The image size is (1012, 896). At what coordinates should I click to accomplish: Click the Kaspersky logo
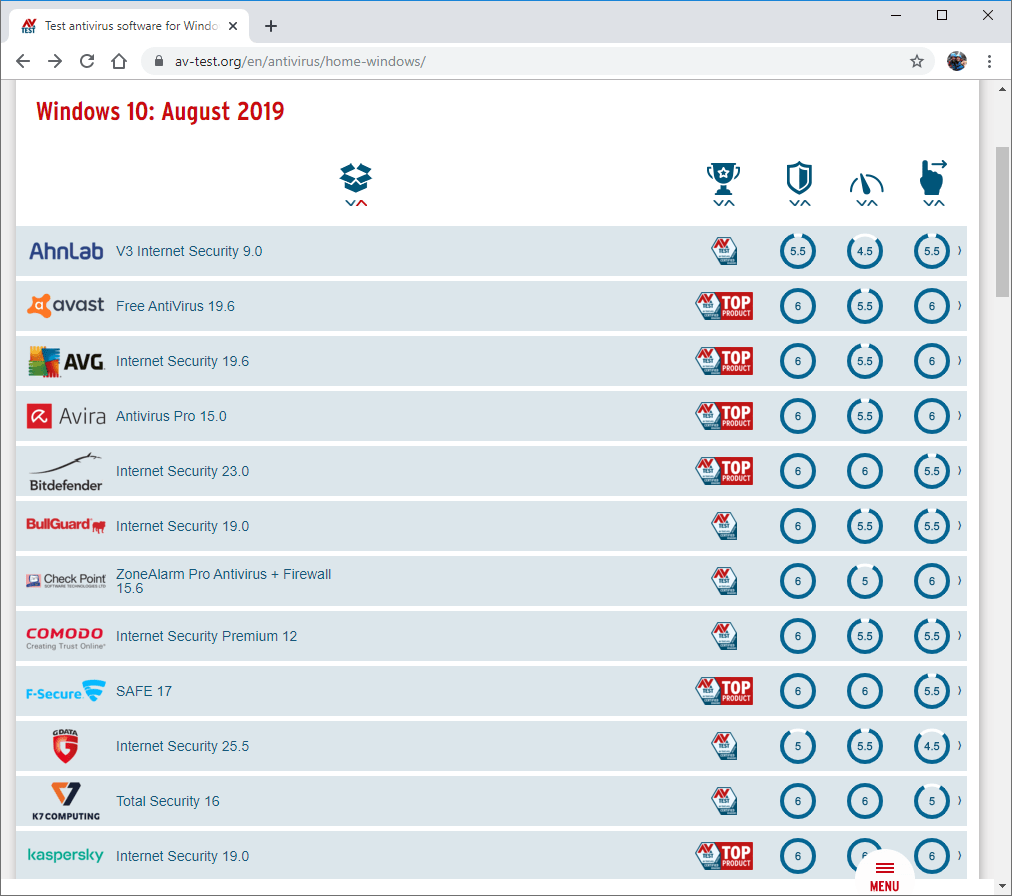tap(65, 855)
